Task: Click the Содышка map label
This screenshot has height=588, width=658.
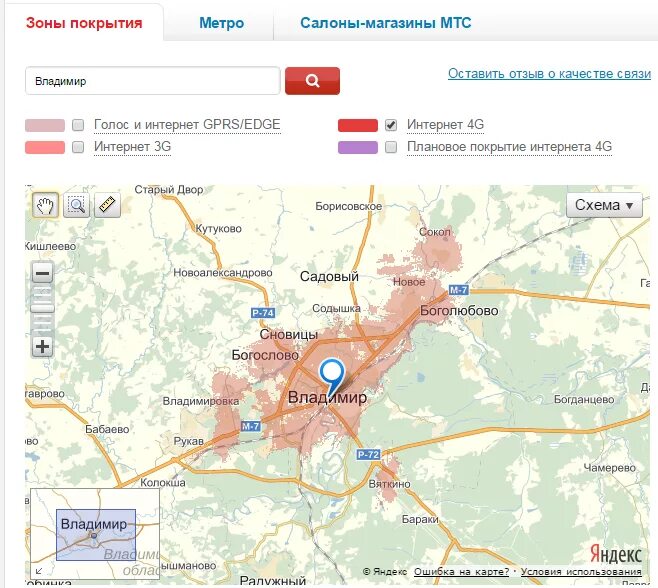Action: click(337, 308)
